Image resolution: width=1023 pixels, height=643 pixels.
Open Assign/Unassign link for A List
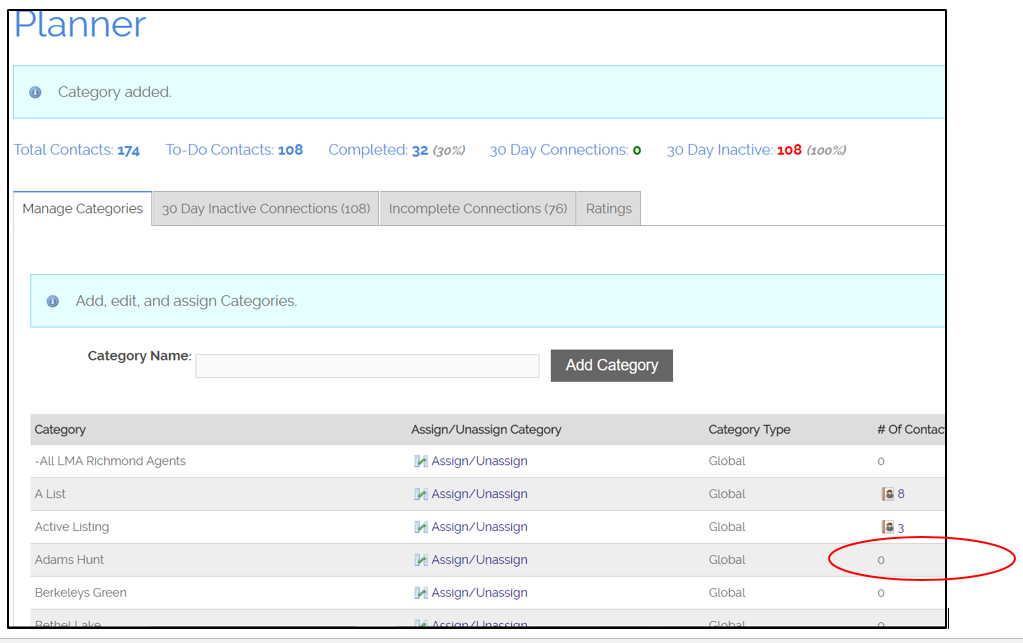click(x=479, y=494)
